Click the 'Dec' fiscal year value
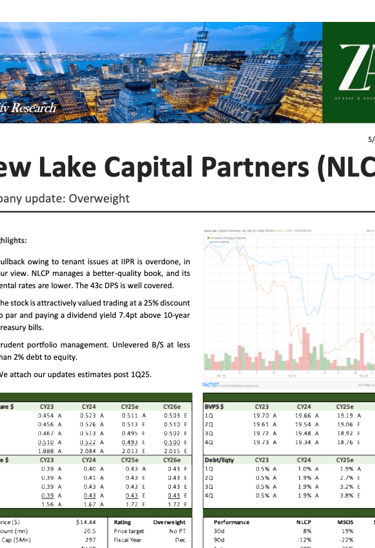375x548 pixels. pyautogui.click(x=180, y=540)
